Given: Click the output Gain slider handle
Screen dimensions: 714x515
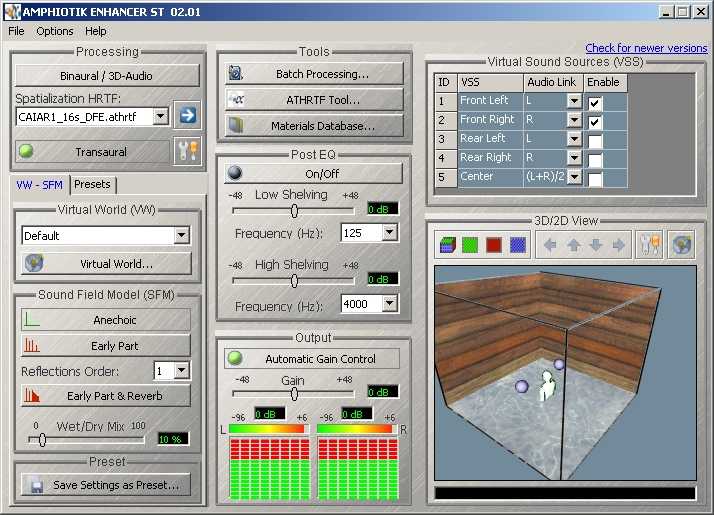Looking at the screenshot, I should point(294,394).
